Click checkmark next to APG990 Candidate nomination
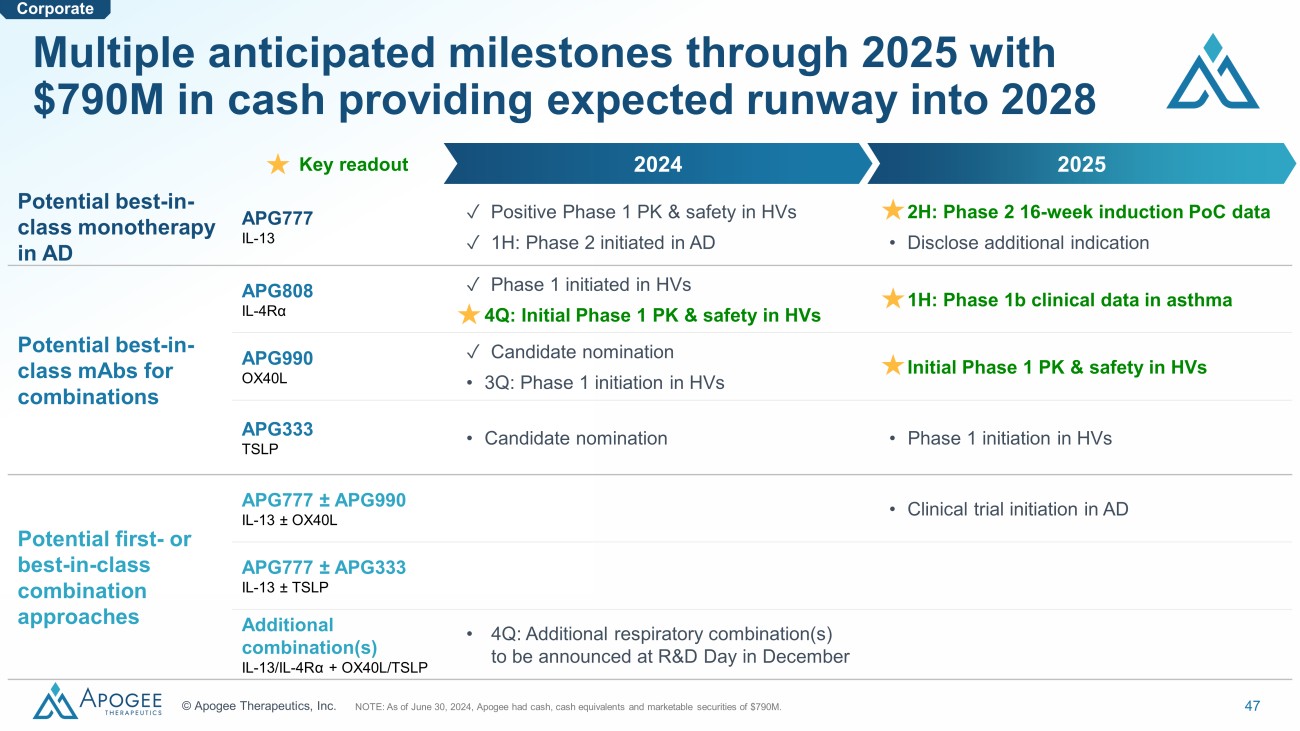This screenshot has width=1300, height=731. click(471, 352)
